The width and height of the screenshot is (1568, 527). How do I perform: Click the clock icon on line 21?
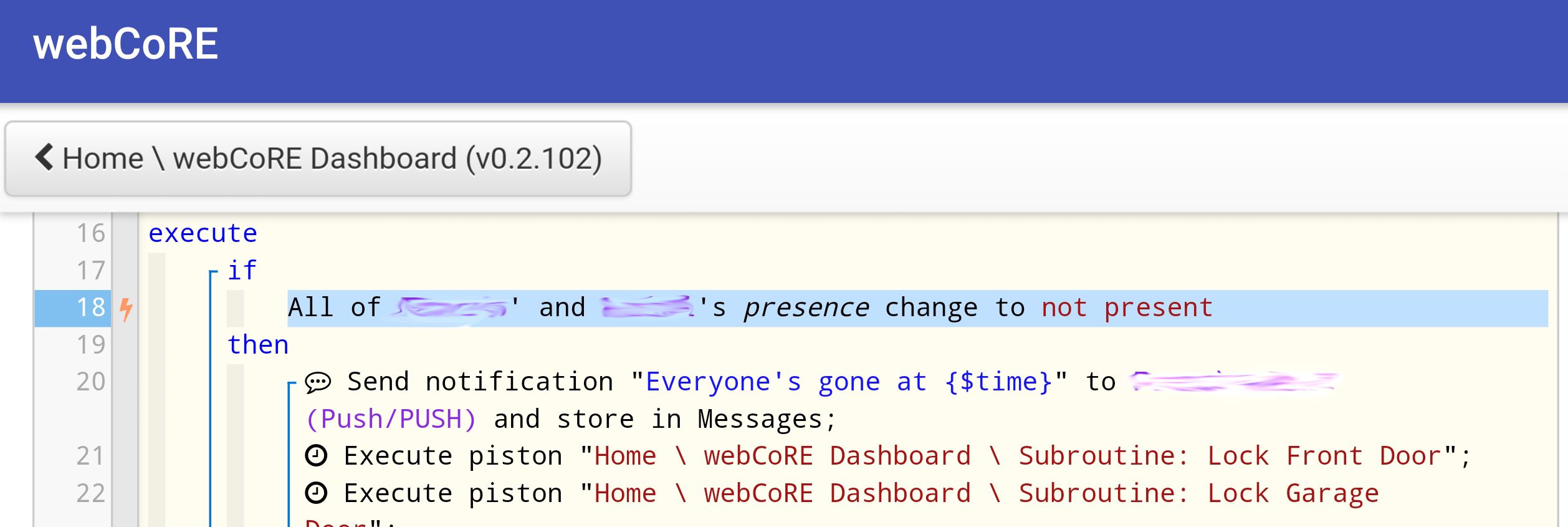pyautogui.click(x=316, y=456)
